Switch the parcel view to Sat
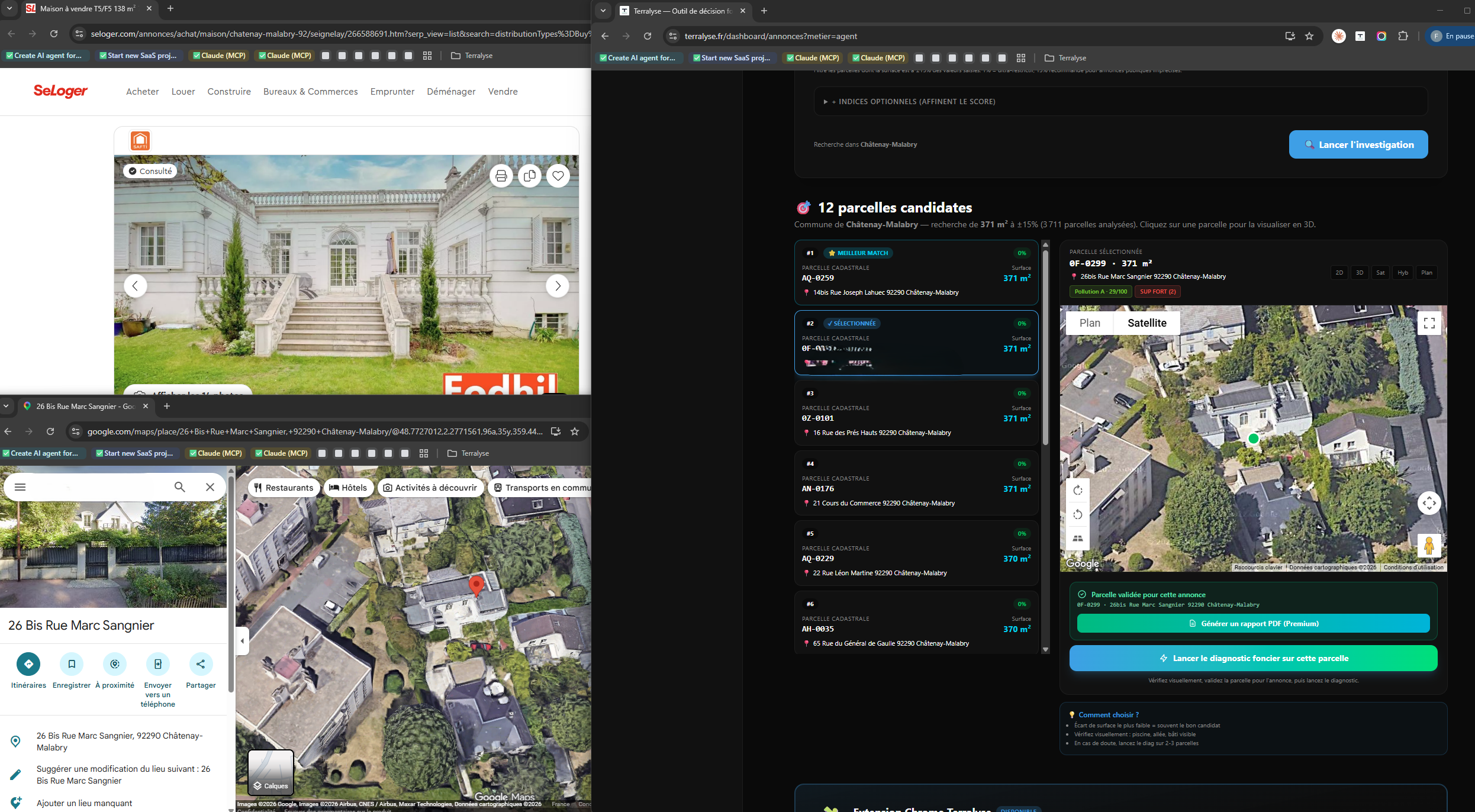1475x812 pixels. pyautogui.click(x=1380, y=273)
